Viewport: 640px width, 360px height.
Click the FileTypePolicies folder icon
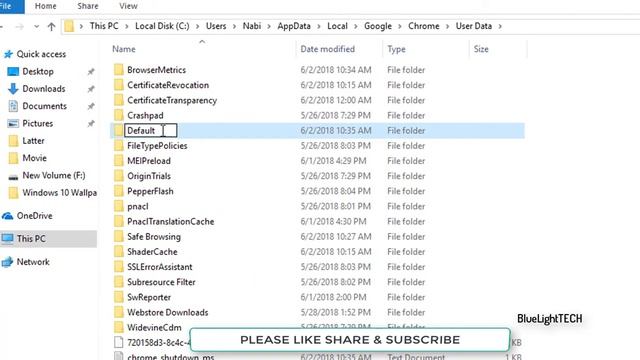(118, 146)
